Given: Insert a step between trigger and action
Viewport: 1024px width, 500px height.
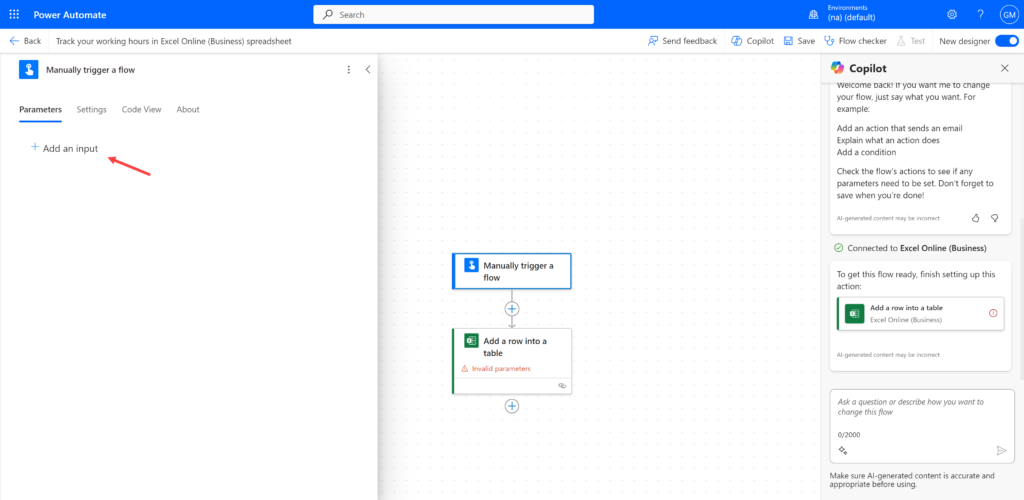Looking at the screenshot, I should click(512, 309).
